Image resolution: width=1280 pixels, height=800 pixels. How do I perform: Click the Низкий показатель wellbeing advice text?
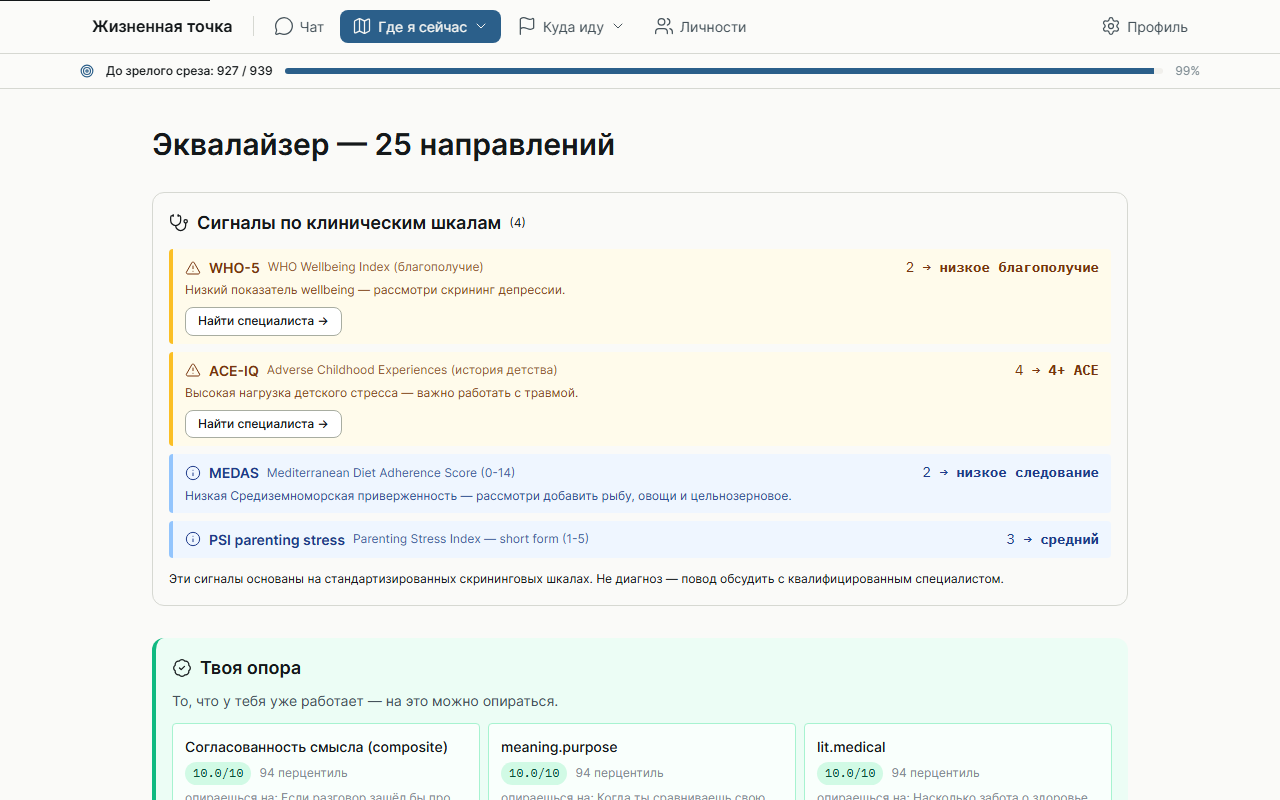[375, 290]
